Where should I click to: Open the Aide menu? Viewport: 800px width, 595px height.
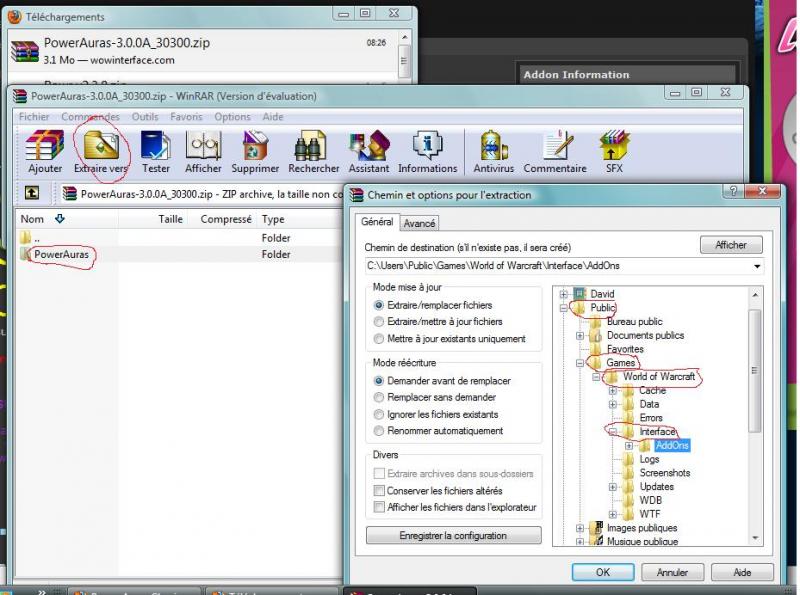click(x=273, y=117)
